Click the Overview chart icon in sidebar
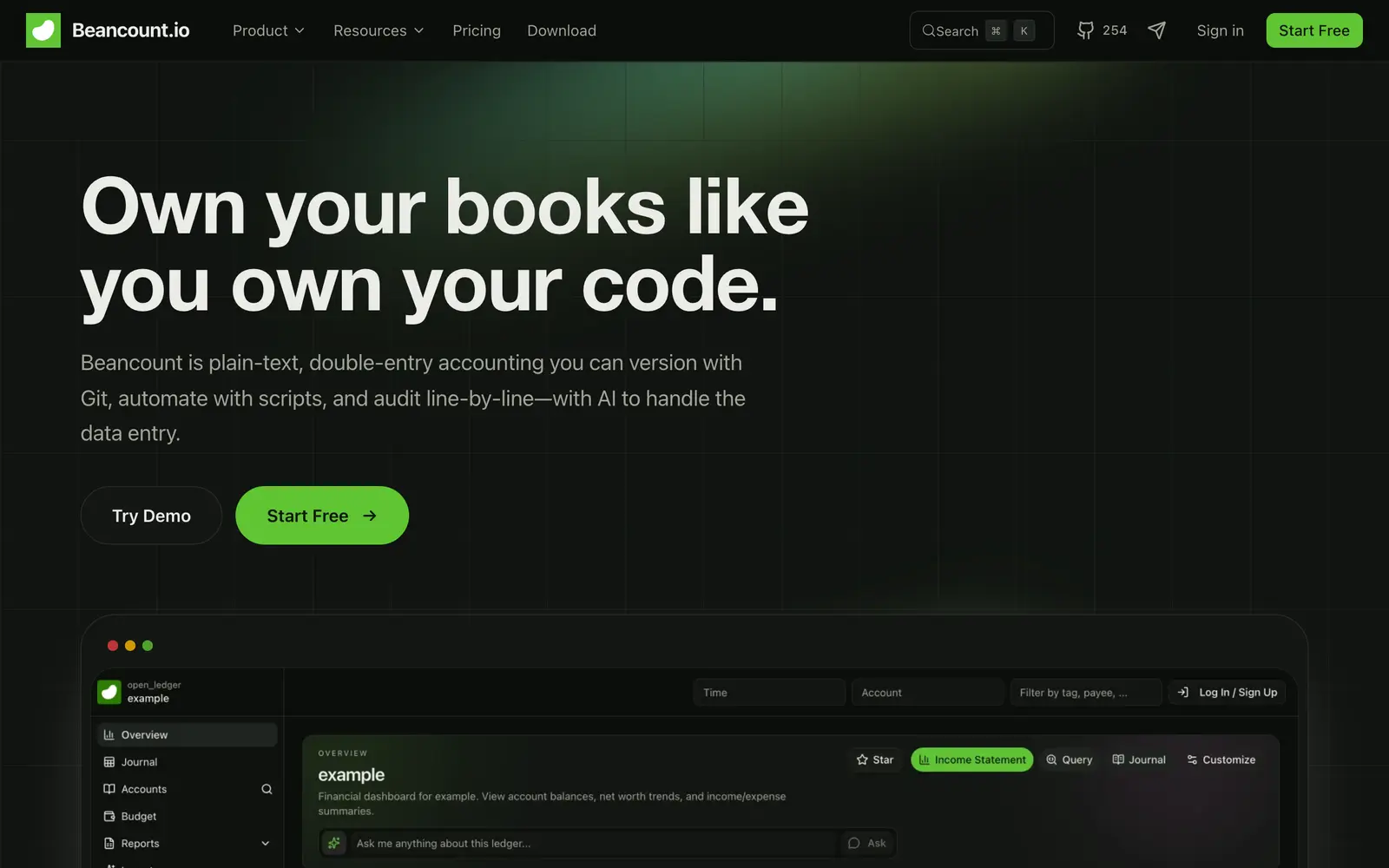1389x868 pixels. click(109, 734)
